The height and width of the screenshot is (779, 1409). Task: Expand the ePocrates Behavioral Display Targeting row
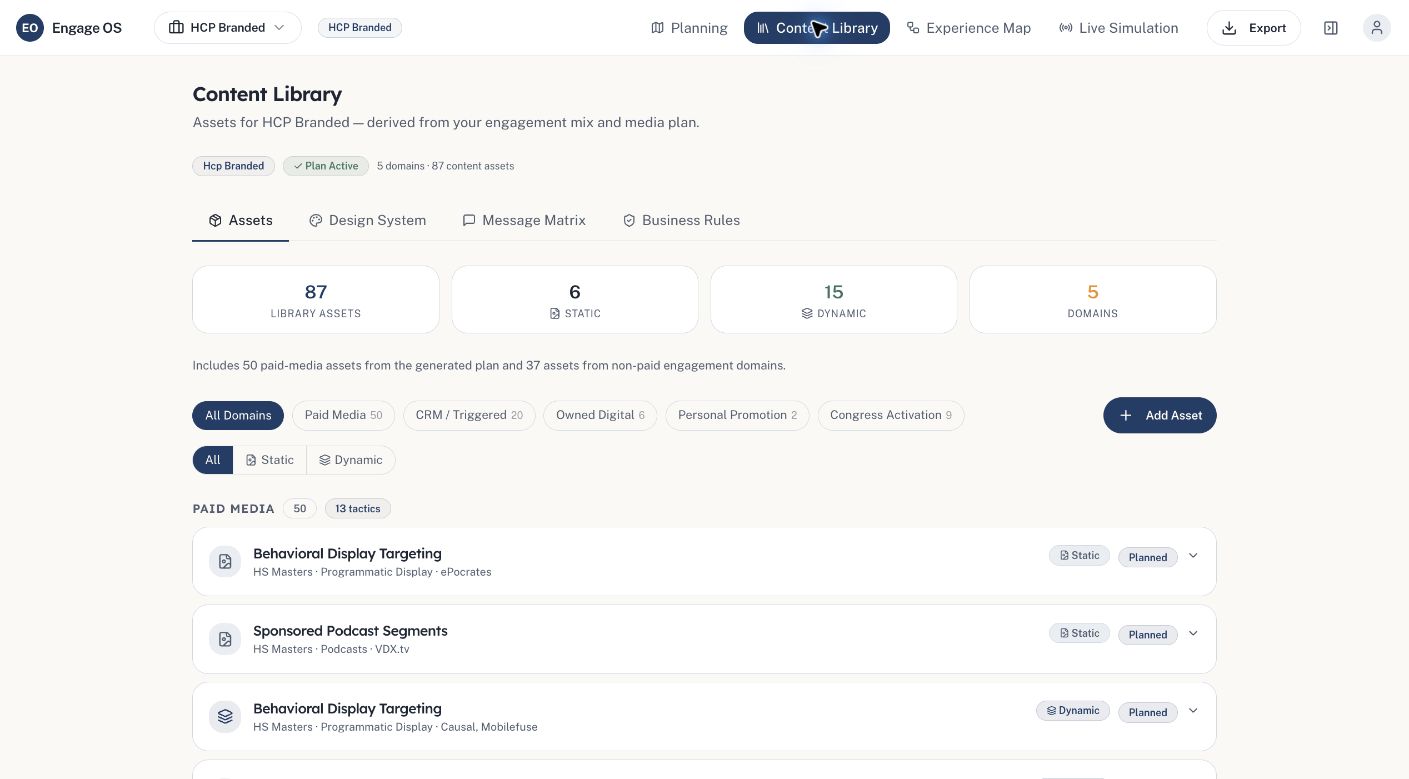tap(1193, 556)
